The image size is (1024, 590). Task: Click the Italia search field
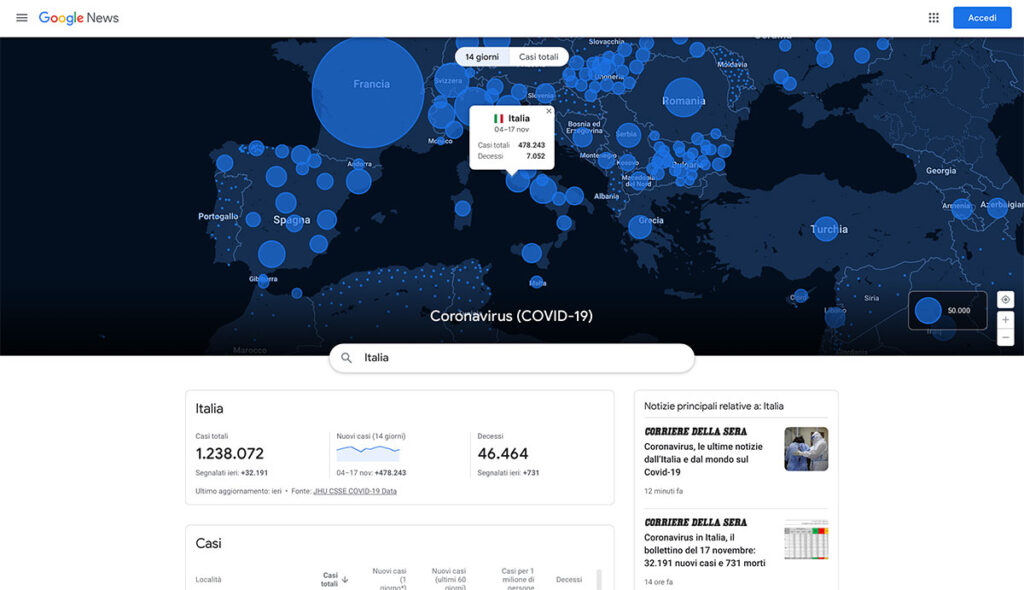tap(512, 358)
